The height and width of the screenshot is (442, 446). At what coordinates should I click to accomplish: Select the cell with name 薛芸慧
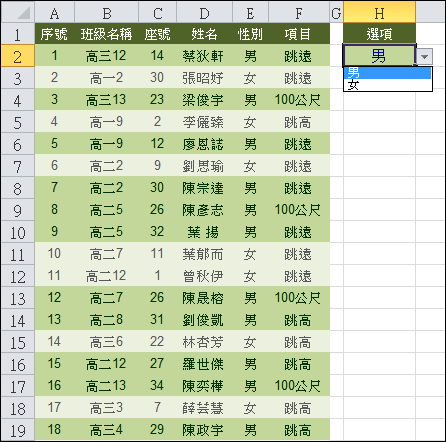click(204, 408)
